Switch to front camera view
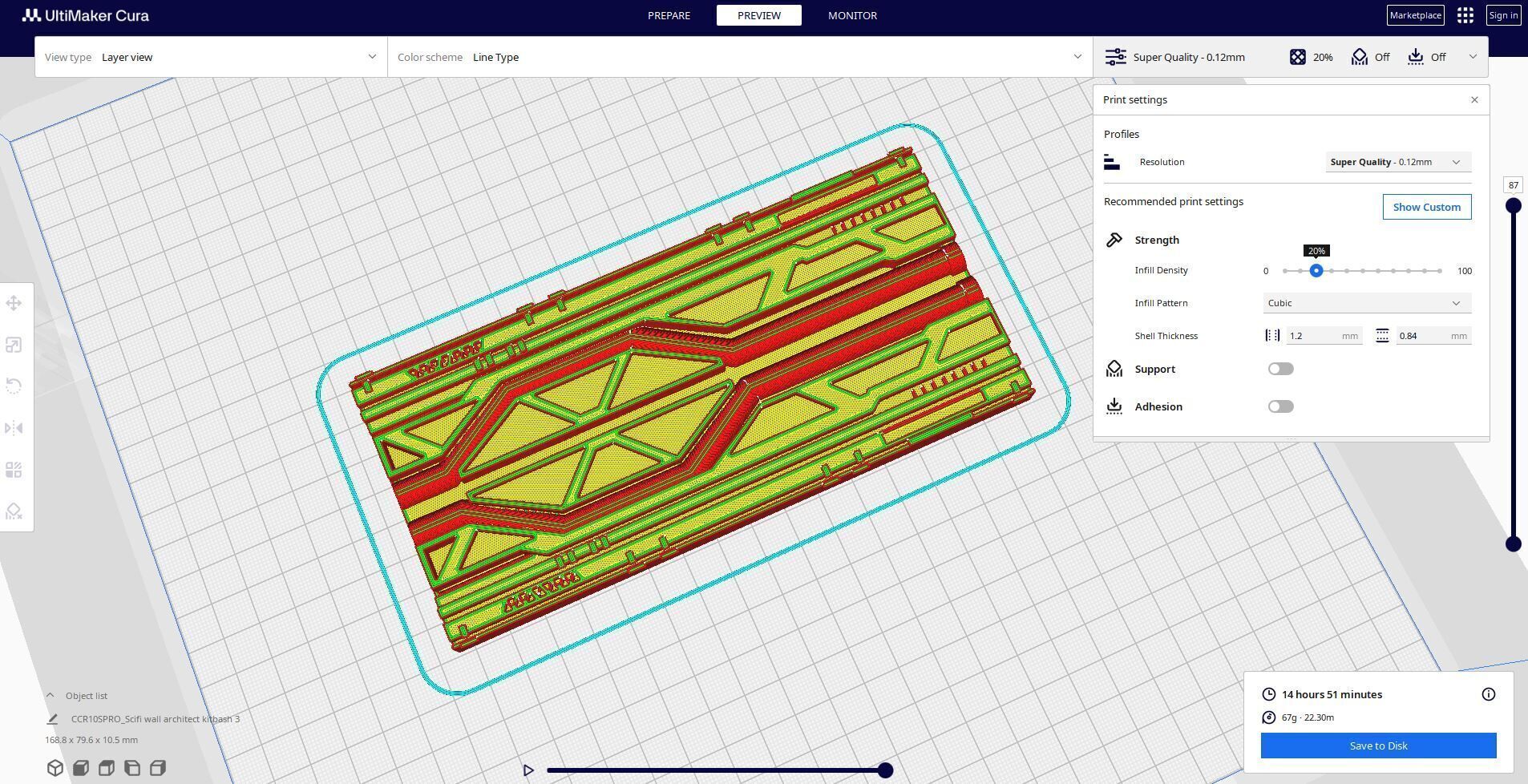 (x=80, y=768)
